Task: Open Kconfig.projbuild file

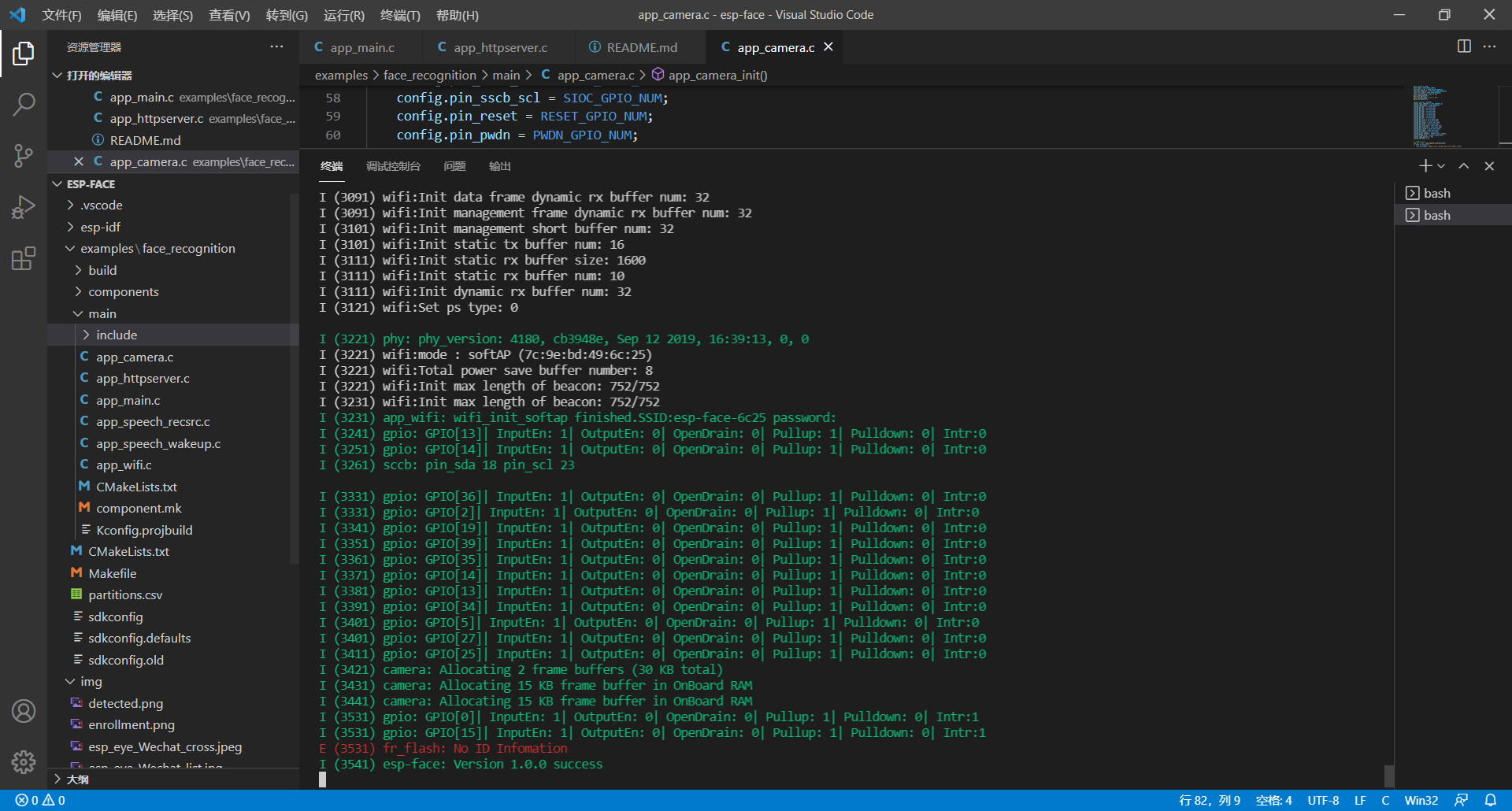Action: pyautogui.click(x=173, y=530)
